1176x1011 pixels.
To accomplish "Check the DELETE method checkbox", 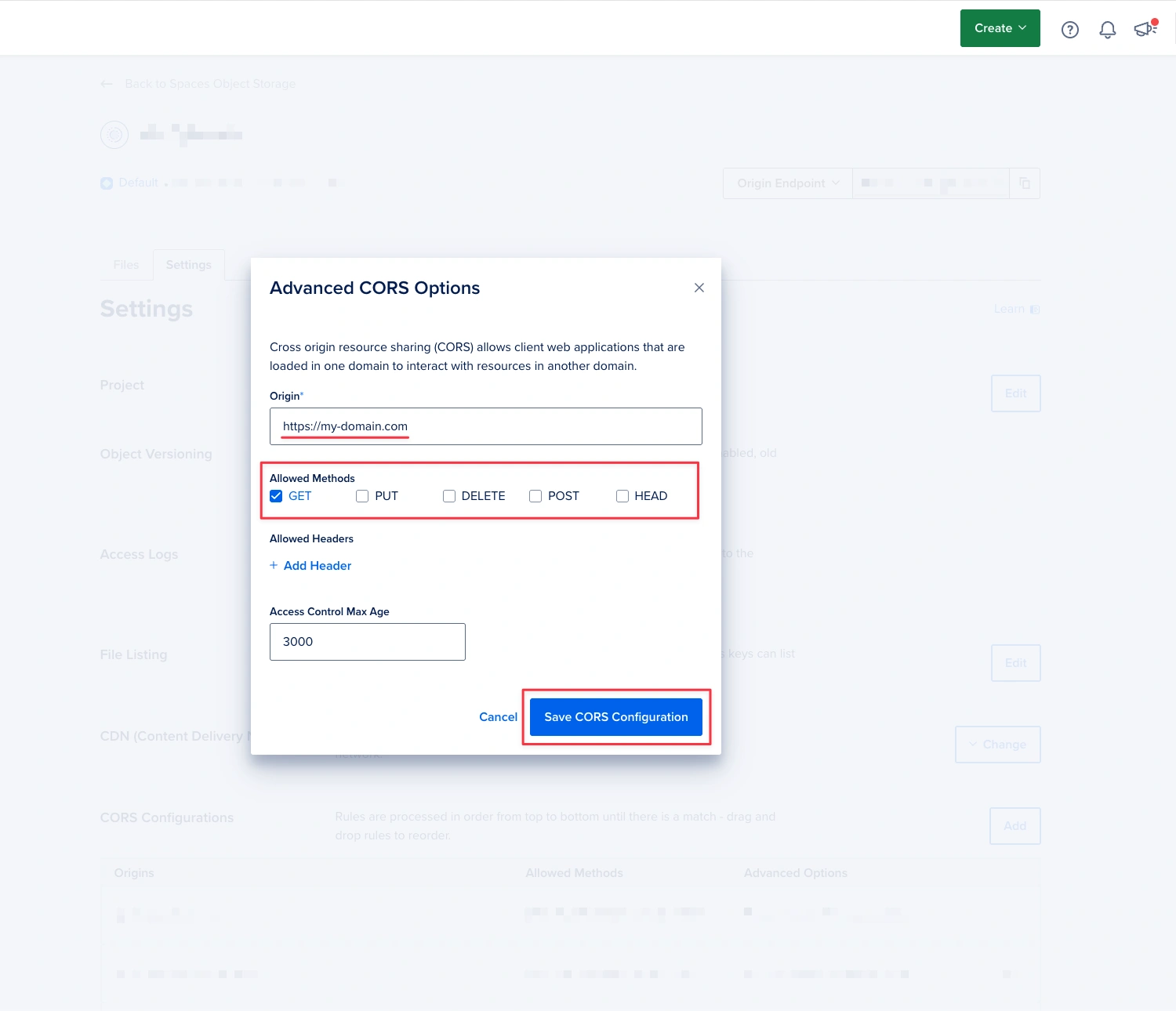I will point(449,495).
